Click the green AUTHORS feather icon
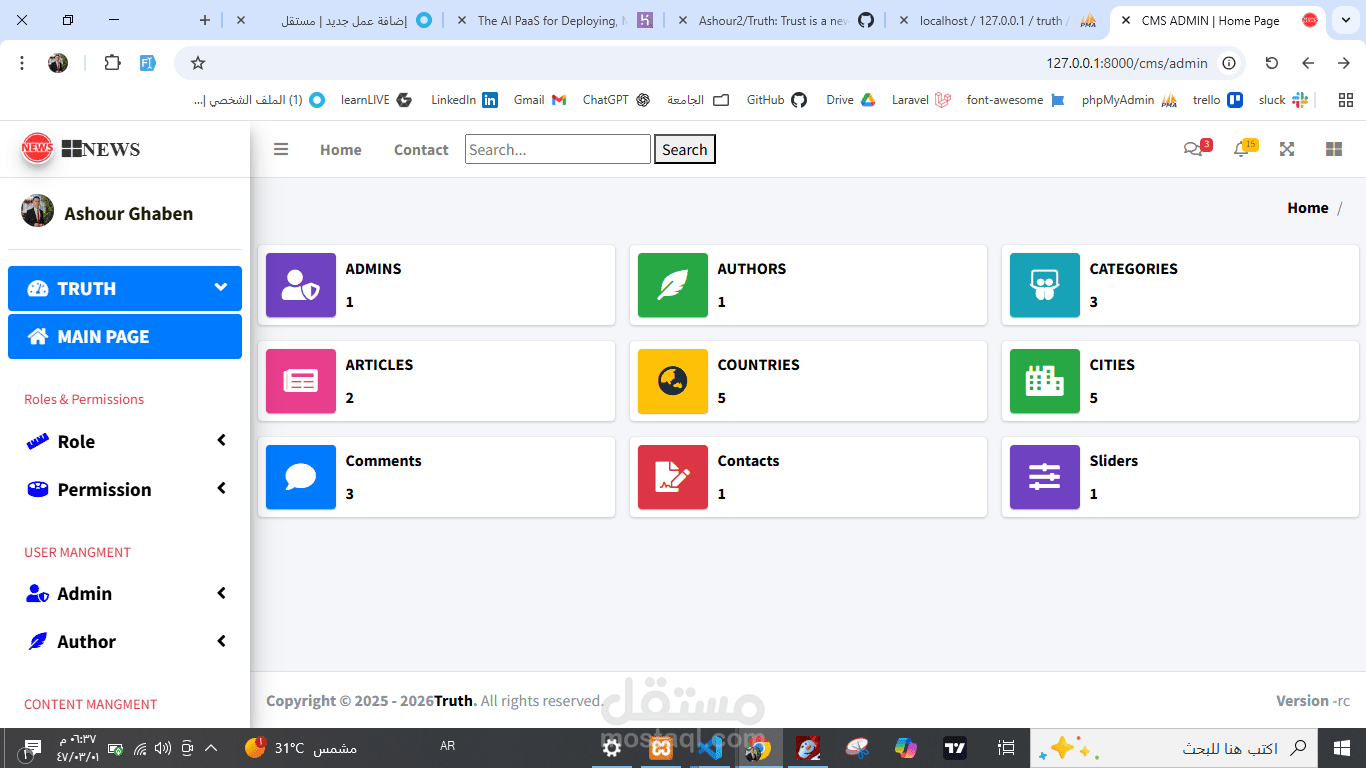The height and width of the screenshot is (768, 1366). [x=673, y=285]
